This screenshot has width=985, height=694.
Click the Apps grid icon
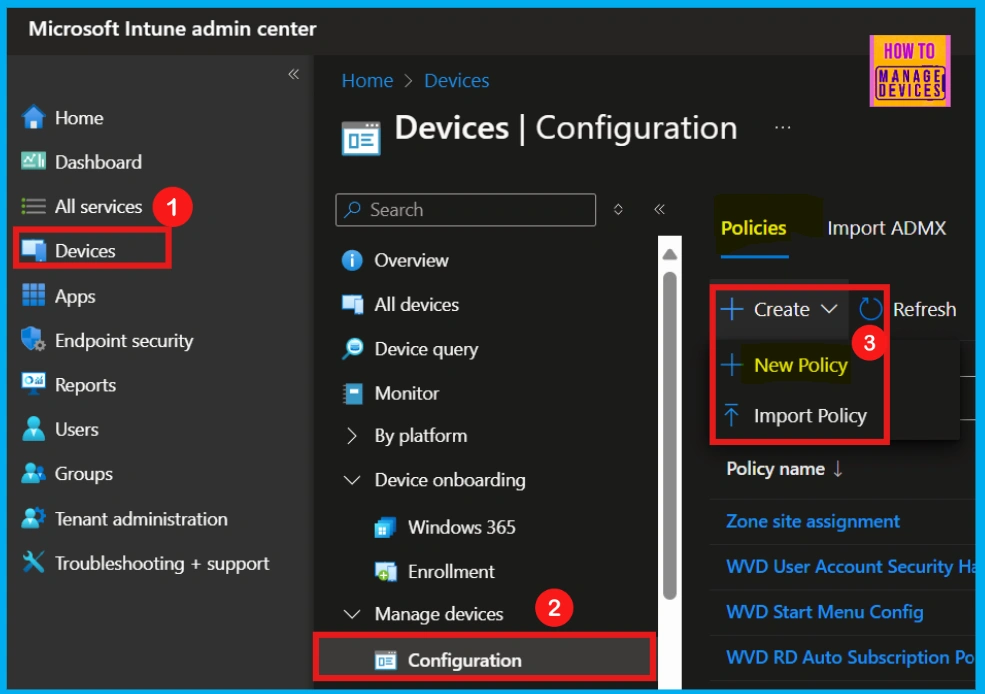33,295
